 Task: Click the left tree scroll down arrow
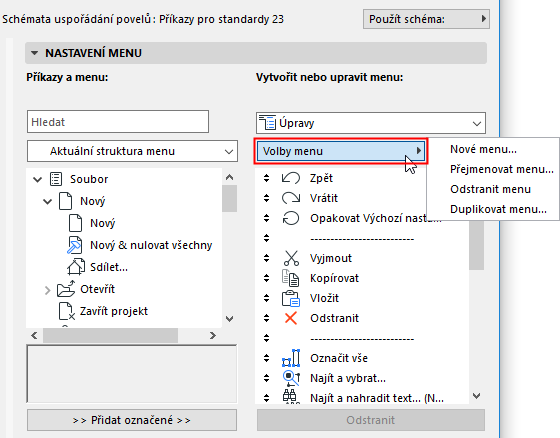[x=230, y=318]
